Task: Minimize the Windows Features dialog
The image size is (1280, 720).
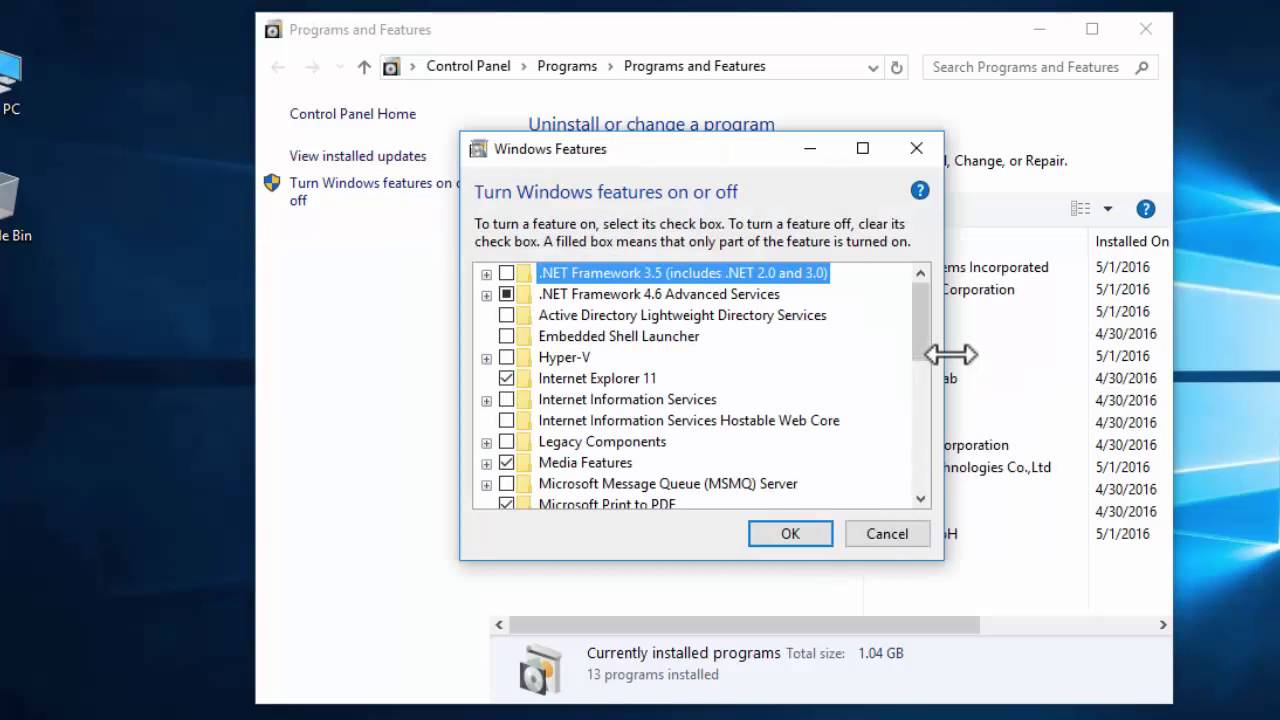Action: [x=810, y=148]
